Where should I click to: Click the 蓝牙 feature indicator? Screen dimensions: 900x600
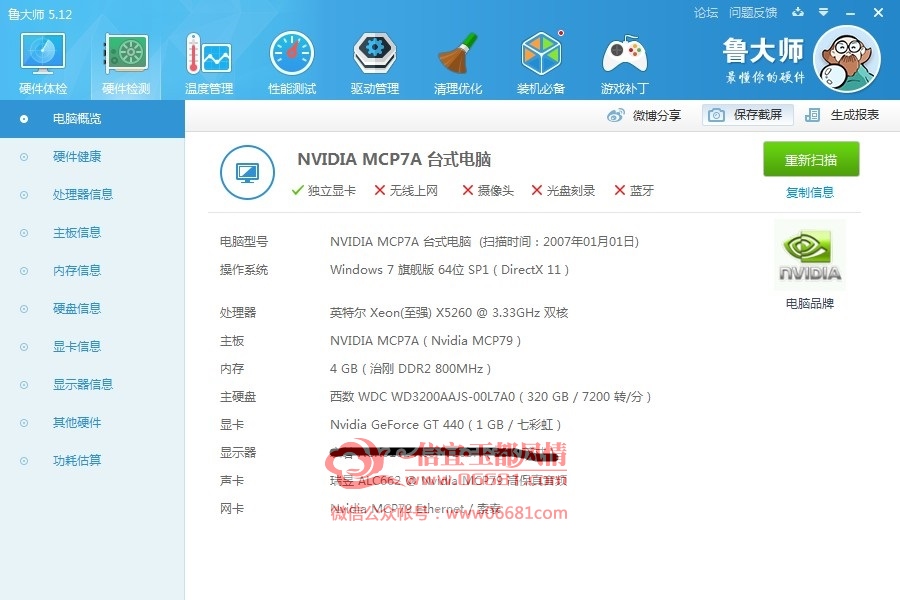click(x=634, y=191)
